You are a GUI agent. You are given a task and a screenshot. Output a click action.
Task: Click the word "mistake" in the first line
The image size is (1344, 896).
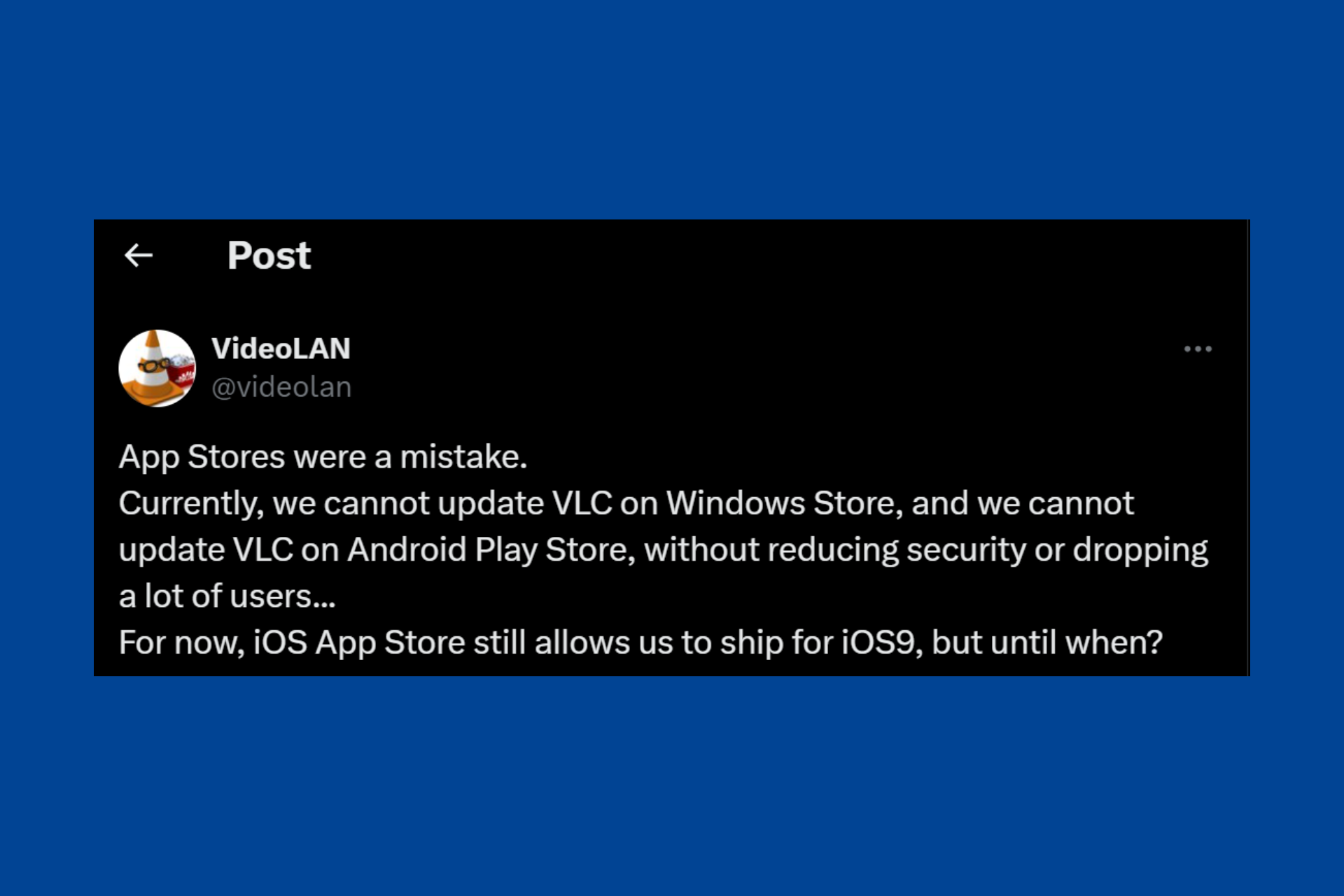(461, 457)
